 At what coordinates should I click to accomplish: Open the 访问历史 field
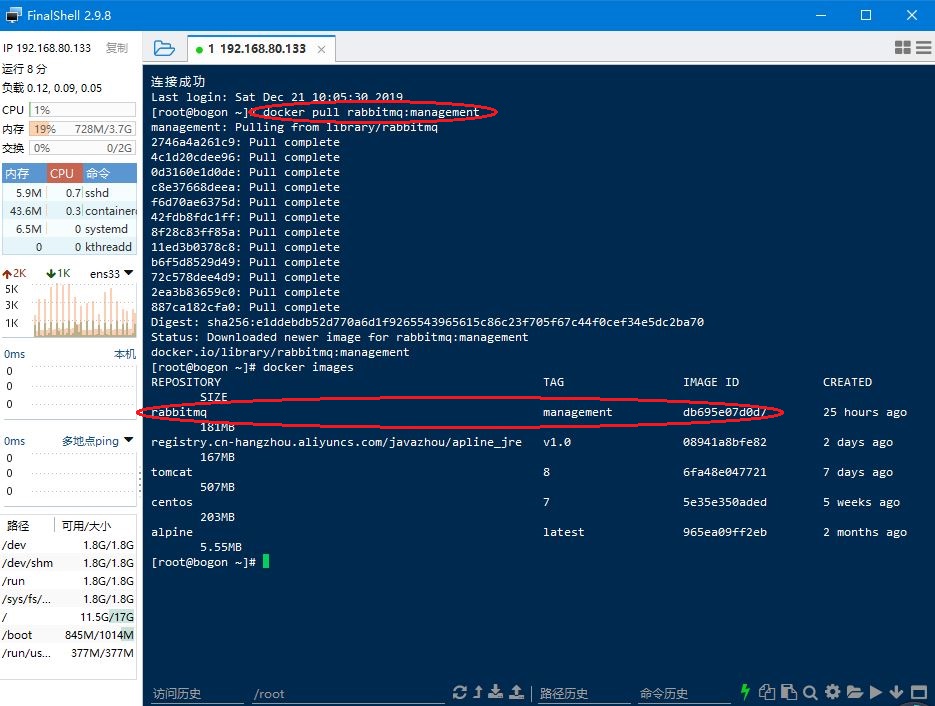tap(197, 693)
